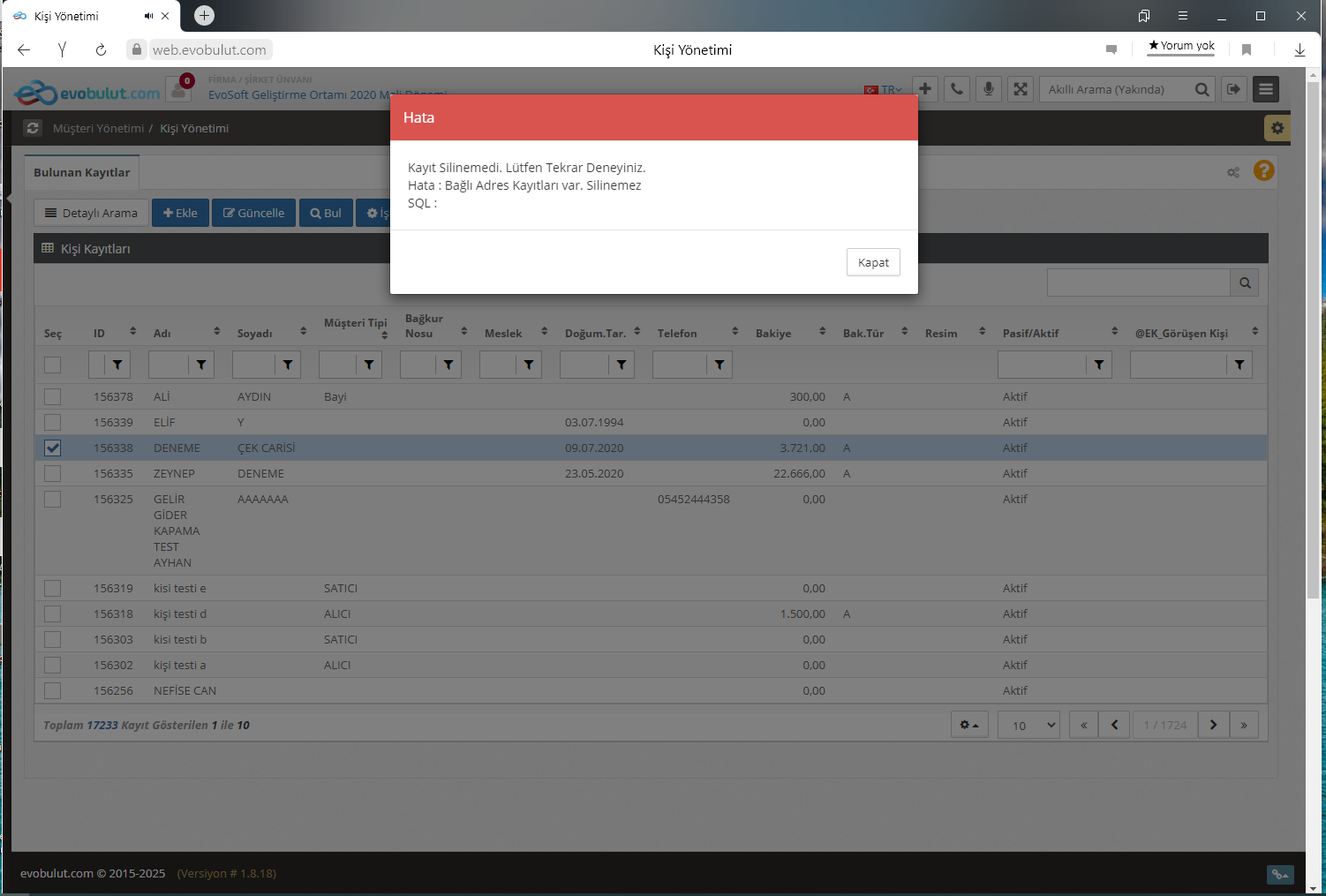Click the orange help question mark icon

1263,170
